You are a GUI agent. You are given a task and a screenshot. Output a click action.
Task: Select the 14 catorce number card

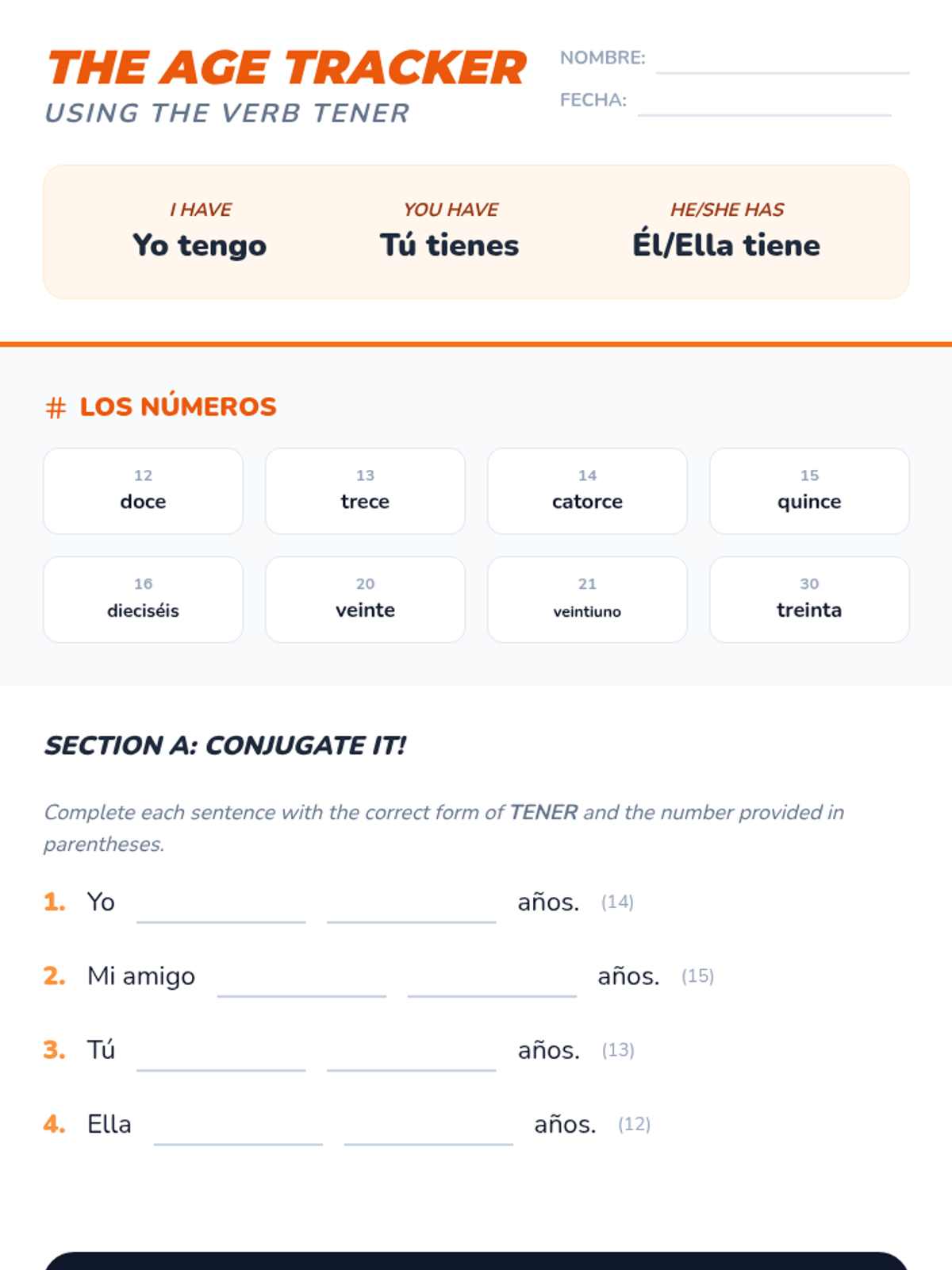[x=587, y=491]
